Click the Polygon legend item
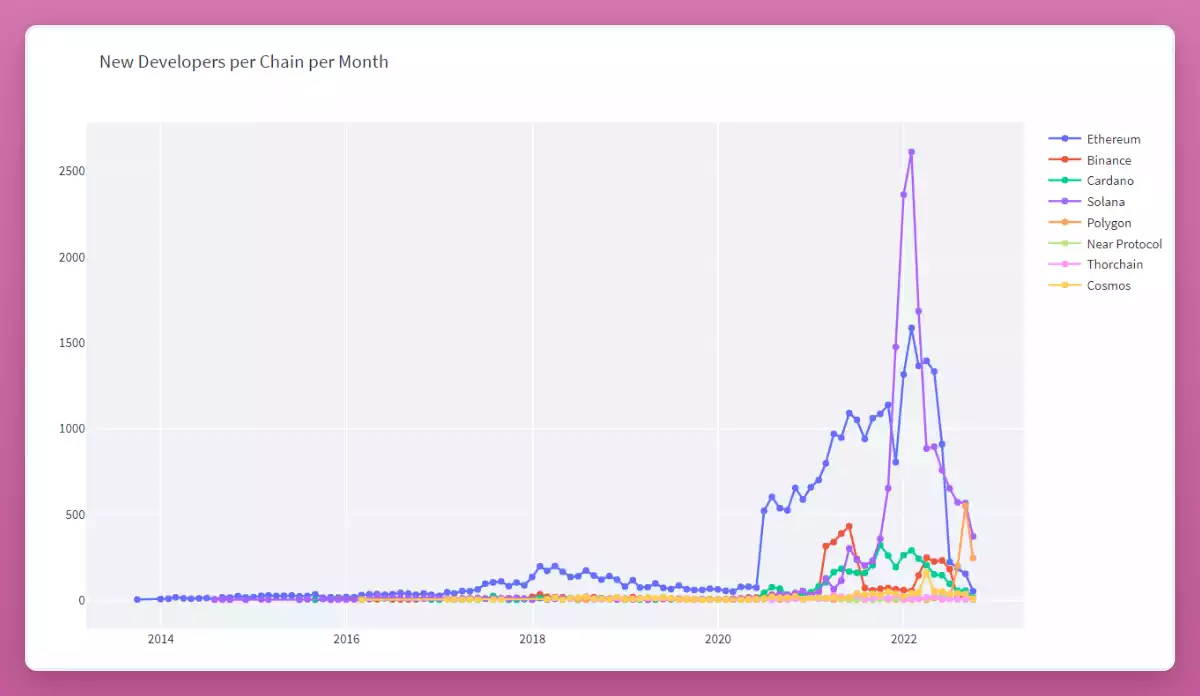The height and width of the screenshot is (696, 1200). click(x=1108, y=223)
